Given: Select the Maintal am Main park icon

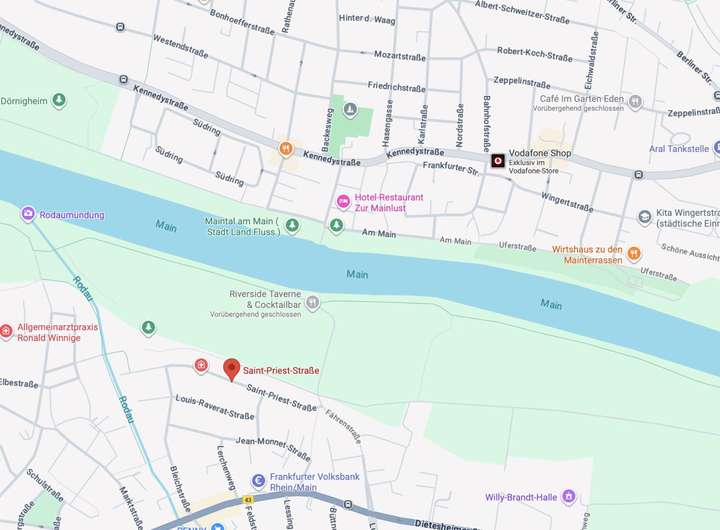Looking at the screenshot, I should 292,226.
